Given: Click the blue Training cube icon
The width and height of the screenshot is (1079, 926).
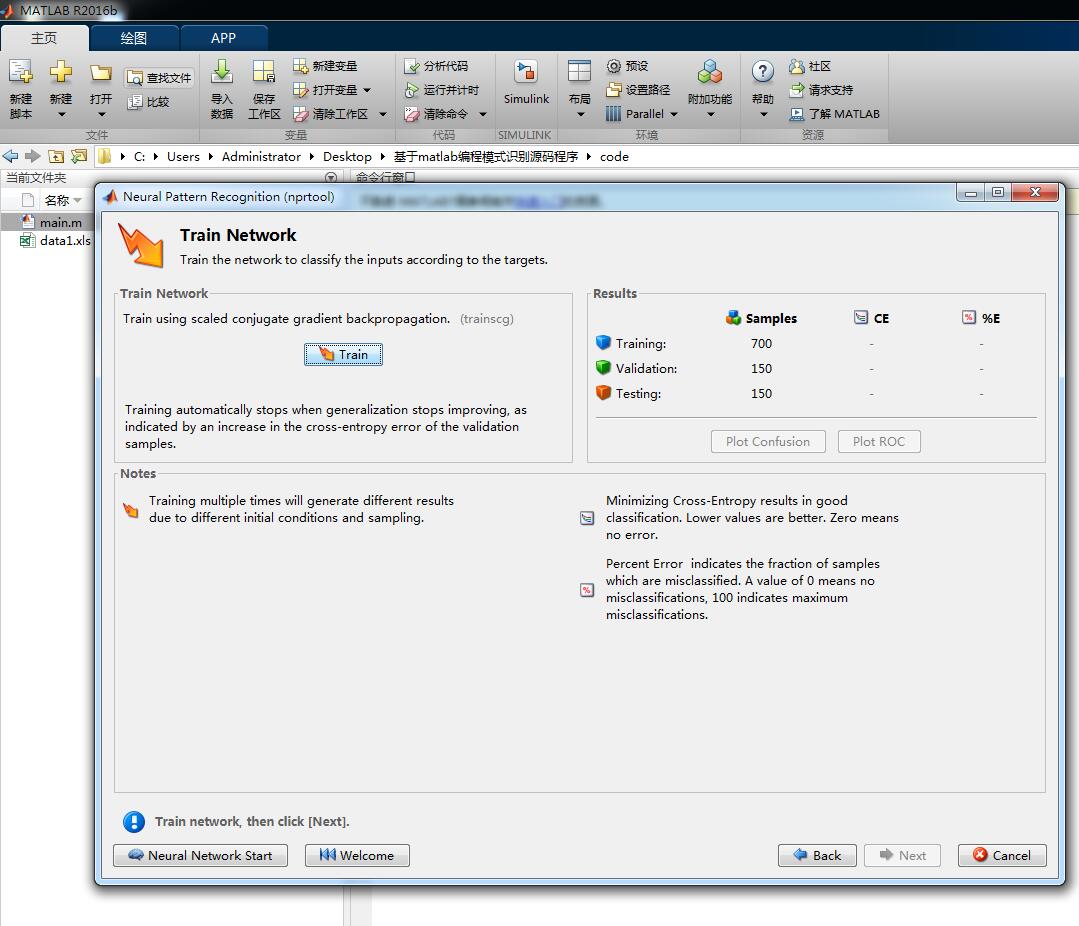Looking at the screenshot, I should [x=603, y=342].
